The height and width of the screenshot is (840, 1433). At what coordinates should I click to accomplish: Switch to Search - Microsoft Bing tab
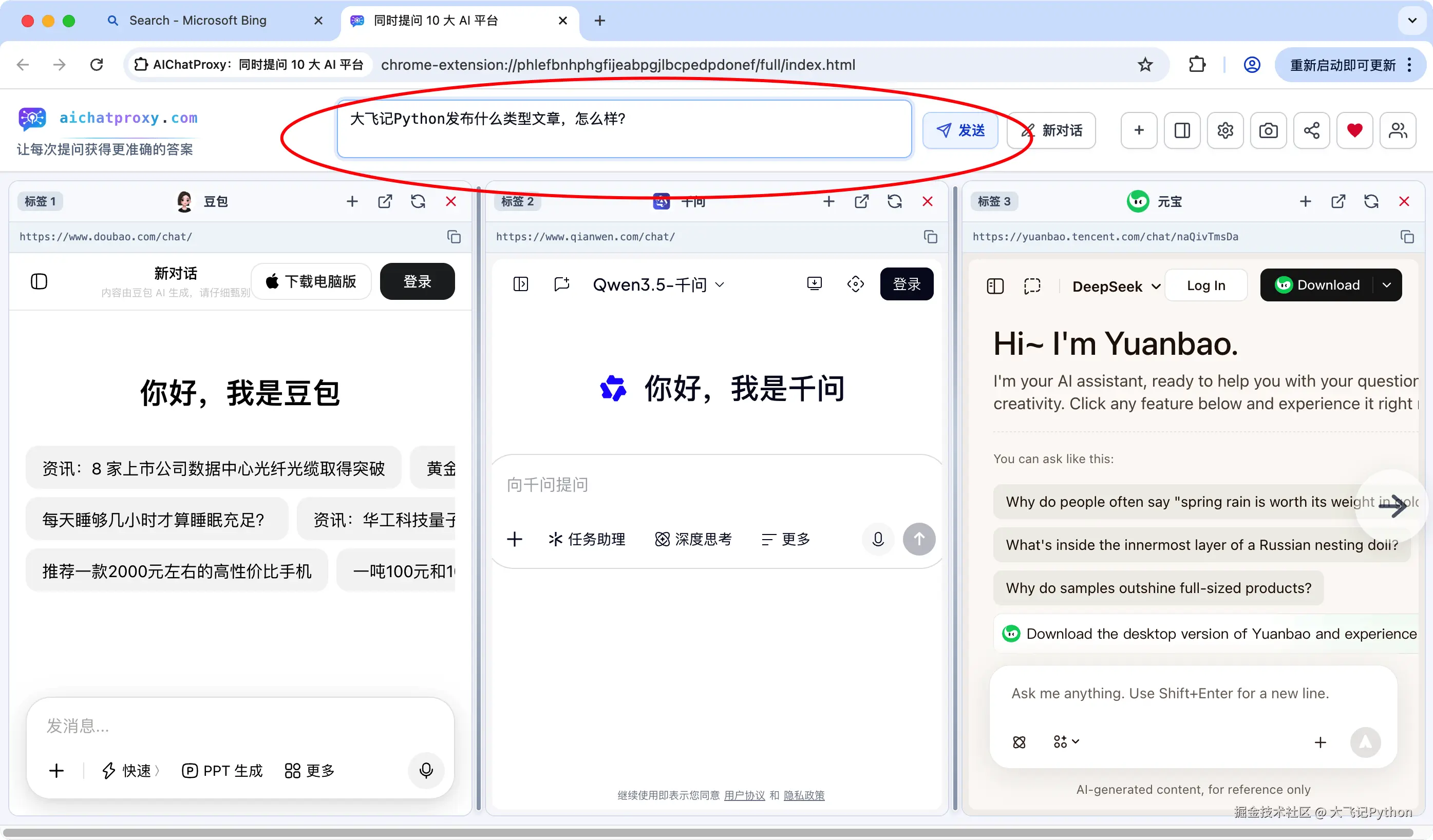coord(197,21)
